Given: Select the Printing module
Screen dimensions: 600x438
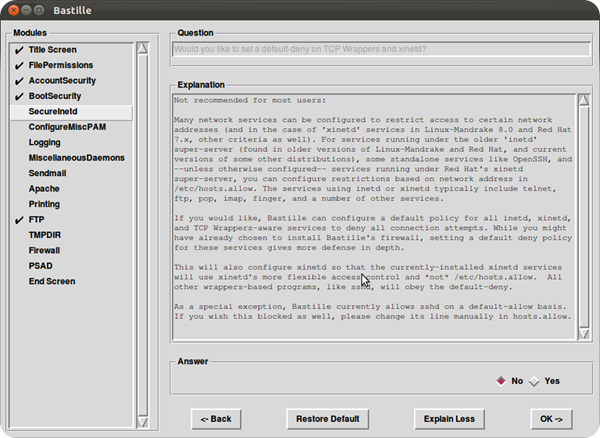Looking at the screenshot, I should [44, 204].
